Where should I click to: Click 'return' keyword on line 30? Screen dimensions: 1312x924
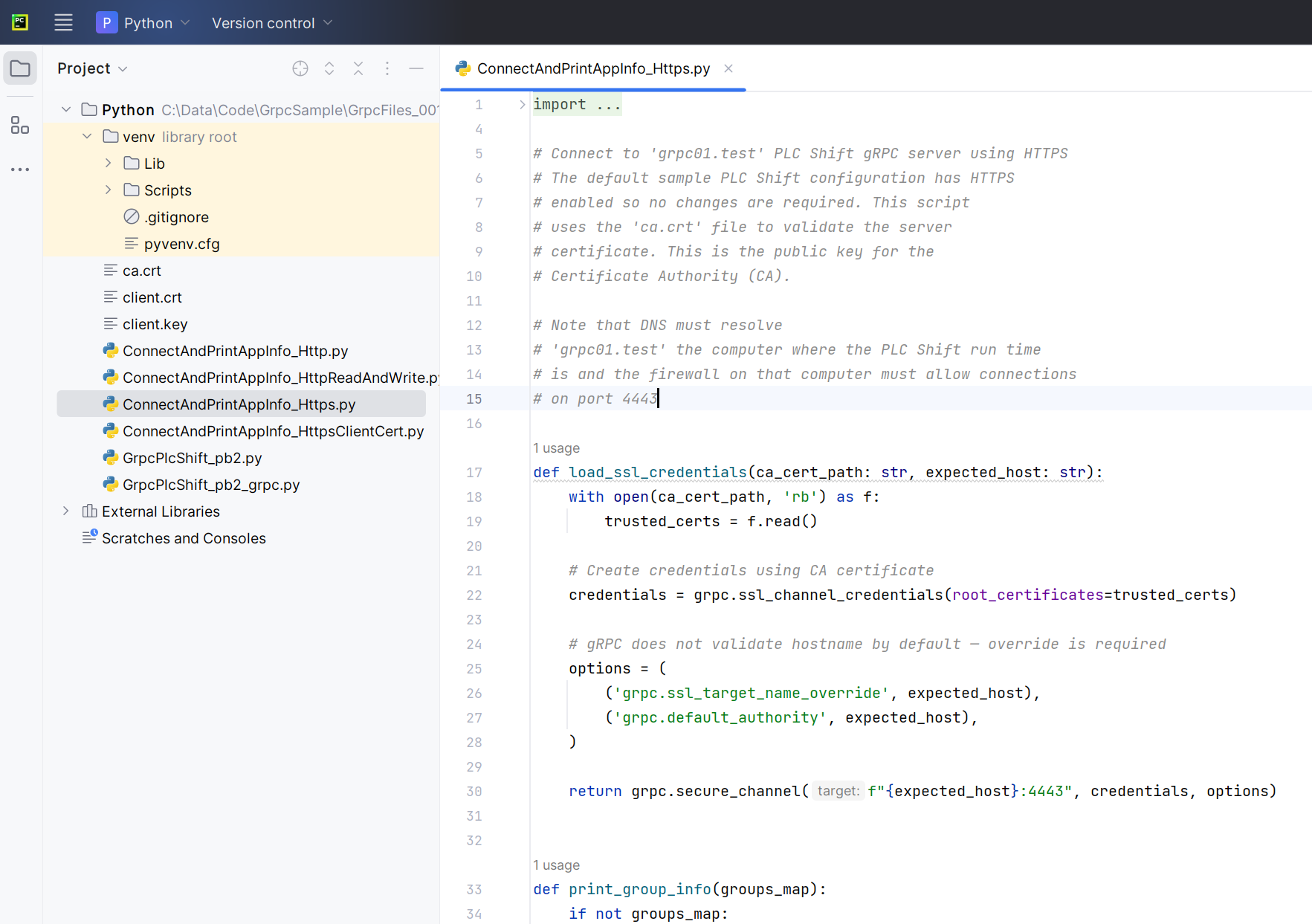pos(595,791)
